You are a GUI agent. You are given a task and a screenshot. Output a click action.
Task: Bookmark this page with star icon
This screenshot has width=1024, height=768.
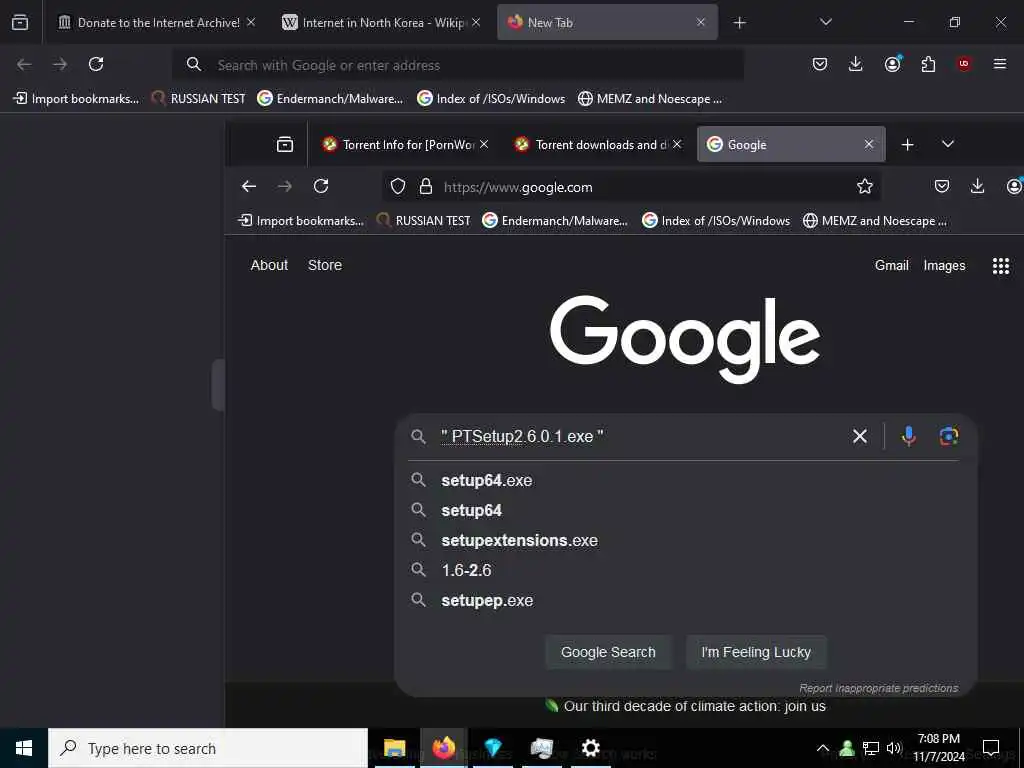click(x=865, y=187)
